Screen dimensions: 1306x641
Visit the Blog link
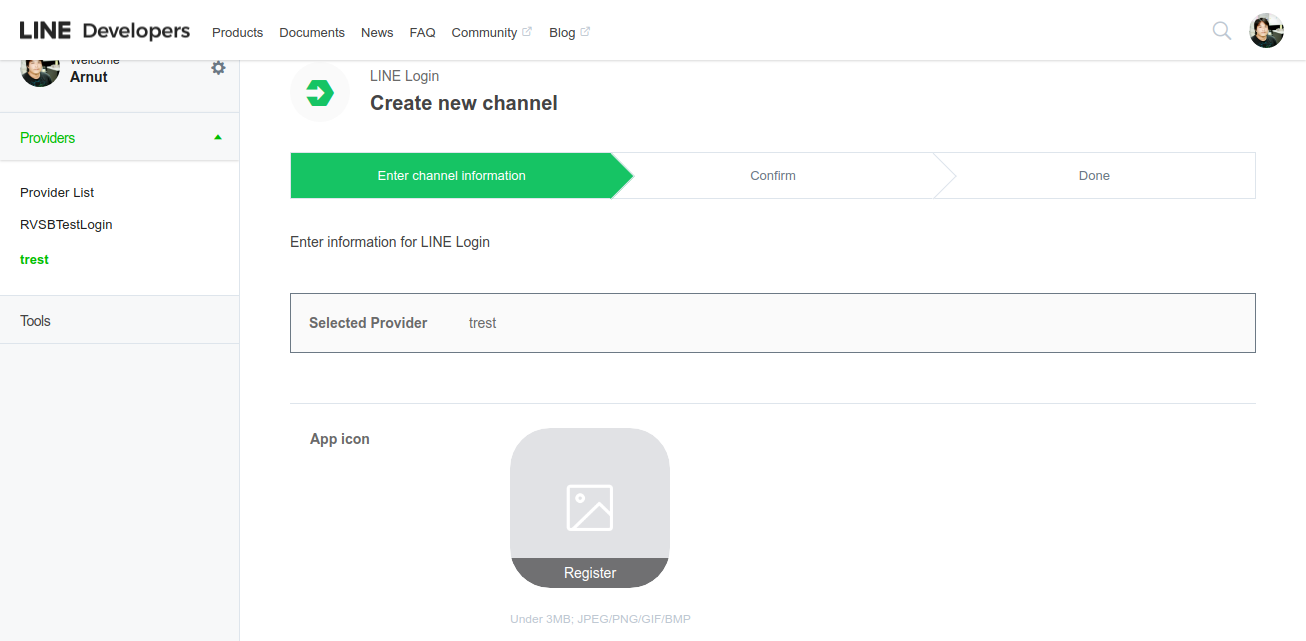[x=562, y=33]
